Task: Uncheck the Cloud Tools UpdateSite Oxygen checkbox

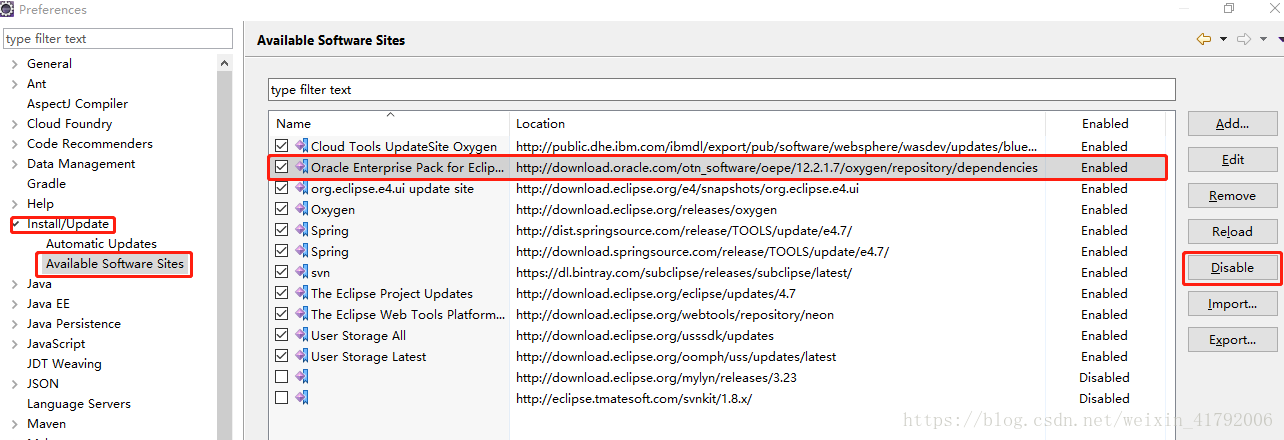Action: coord(281,146)
